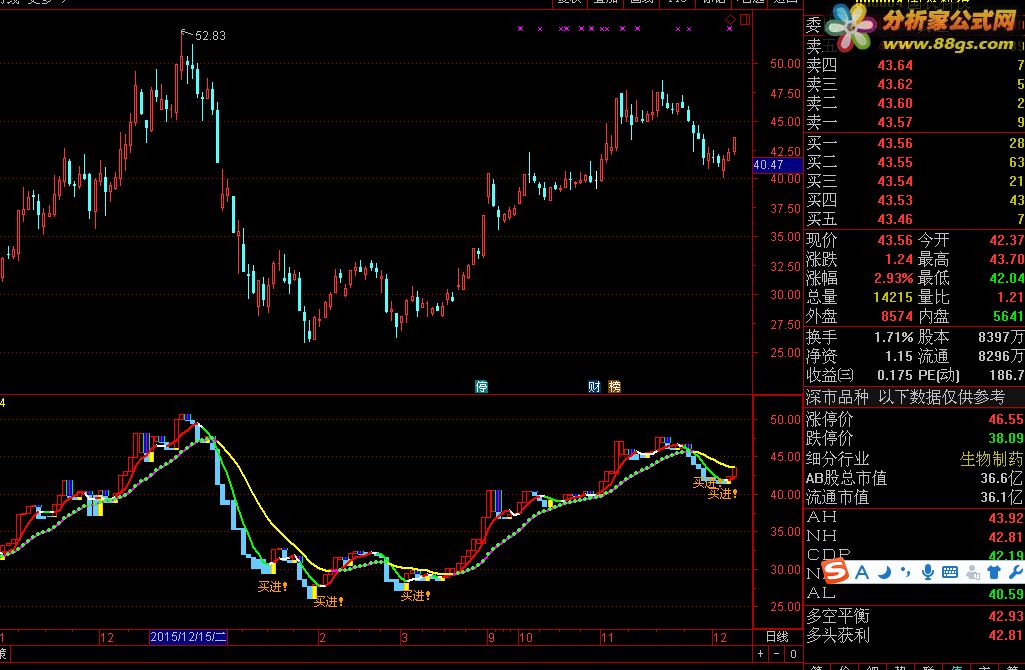This screenshot has height=670, width=1025.
Task: Click the highlighted date 2015/12/15/二
Action: tap(188, 637)
